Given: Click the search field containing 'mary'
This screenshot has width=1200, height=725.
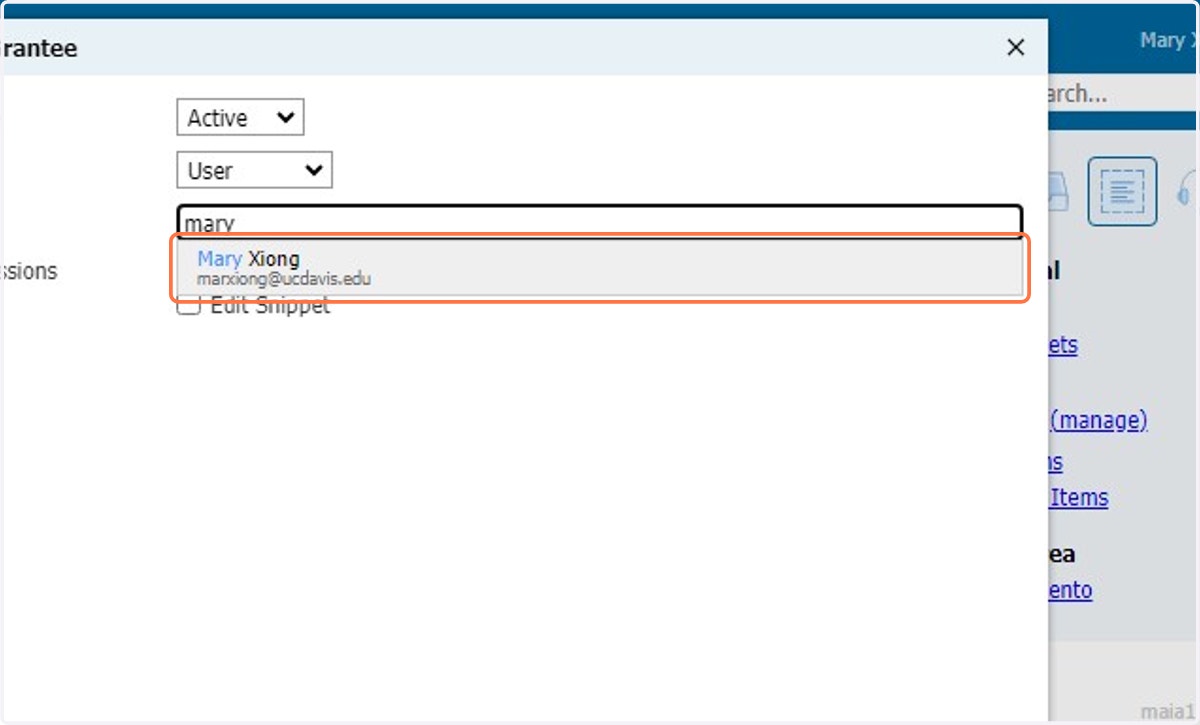Looking at the screenshot, I should tap(600, 221).
